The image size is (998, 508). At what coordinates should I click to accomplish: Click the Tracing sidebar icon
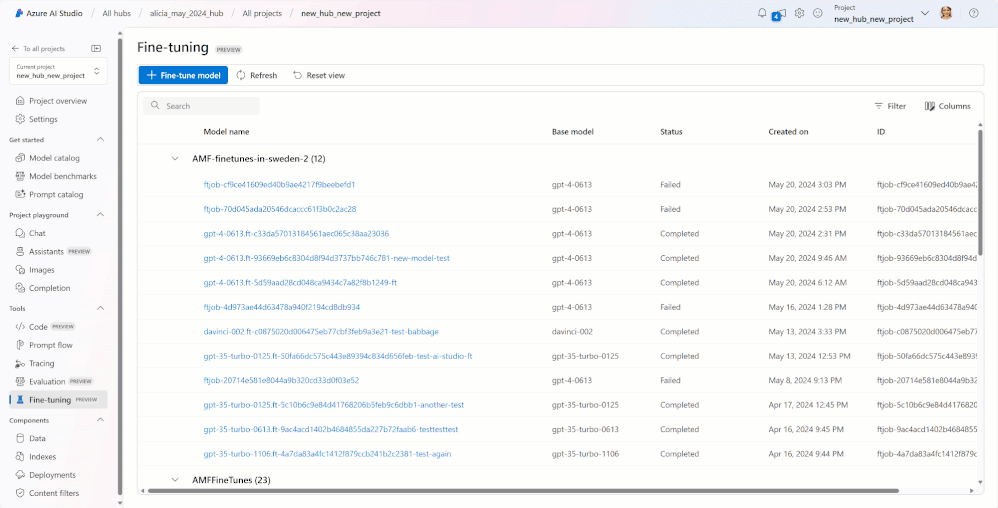click(x=20, y=363)
